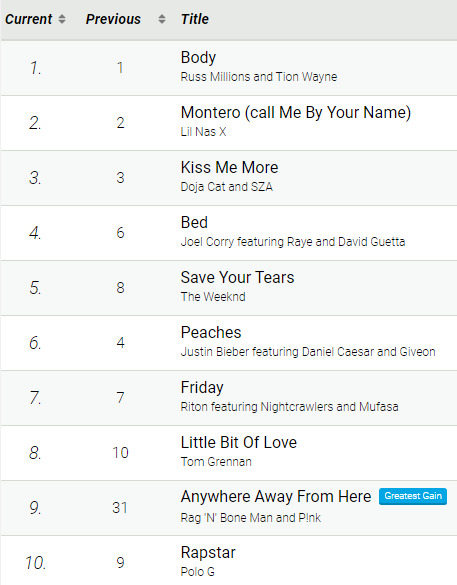Click artist Russ Millions and Tion Wayne
This screenshot has width=457, height=585.
[259, 77]
